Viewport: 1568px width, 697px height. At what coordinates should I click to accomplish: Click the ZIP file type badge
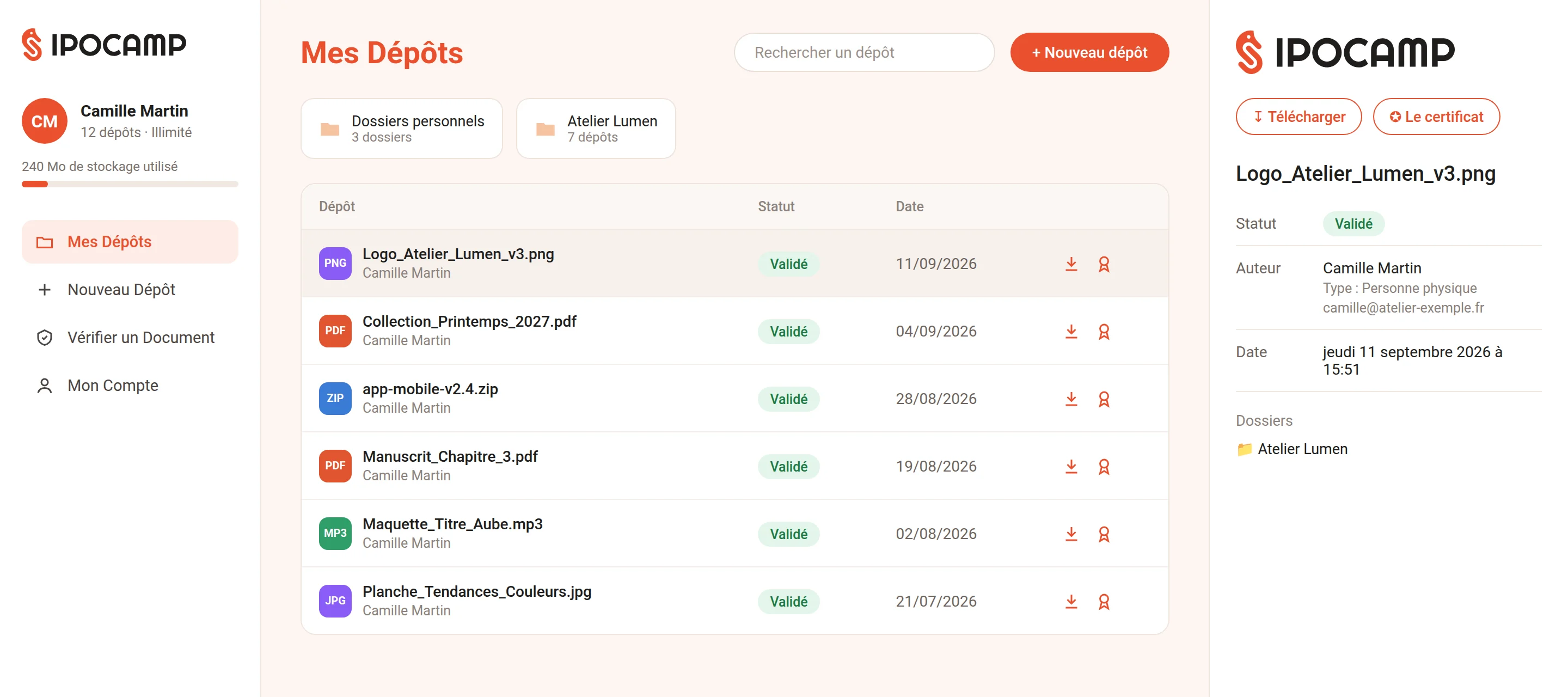[x=335, y=398]
